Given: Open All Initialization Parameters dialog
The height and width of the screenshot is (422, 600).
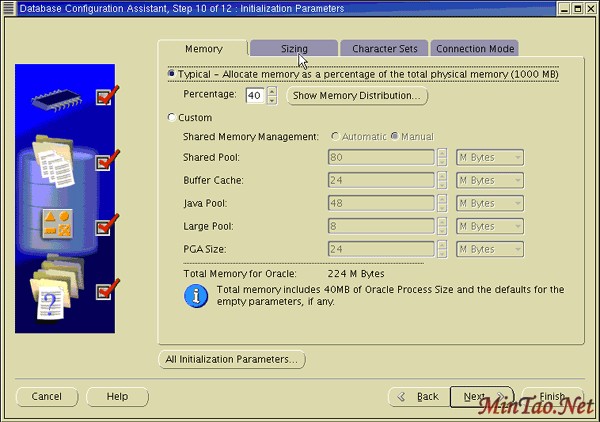Looking at the screenshot, I should [x=232, y=359].
